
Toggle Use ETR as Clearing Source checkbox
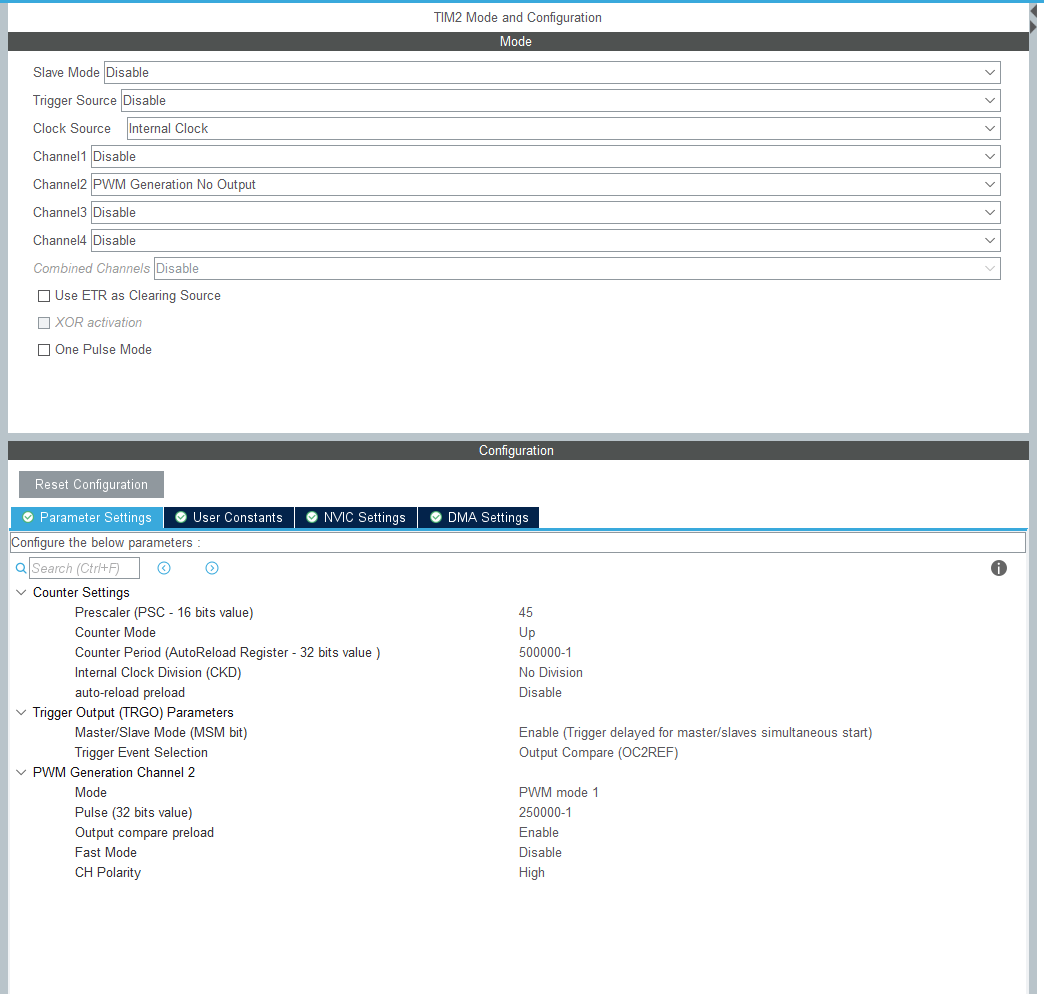pyautogui.click(x=44, y=296)
